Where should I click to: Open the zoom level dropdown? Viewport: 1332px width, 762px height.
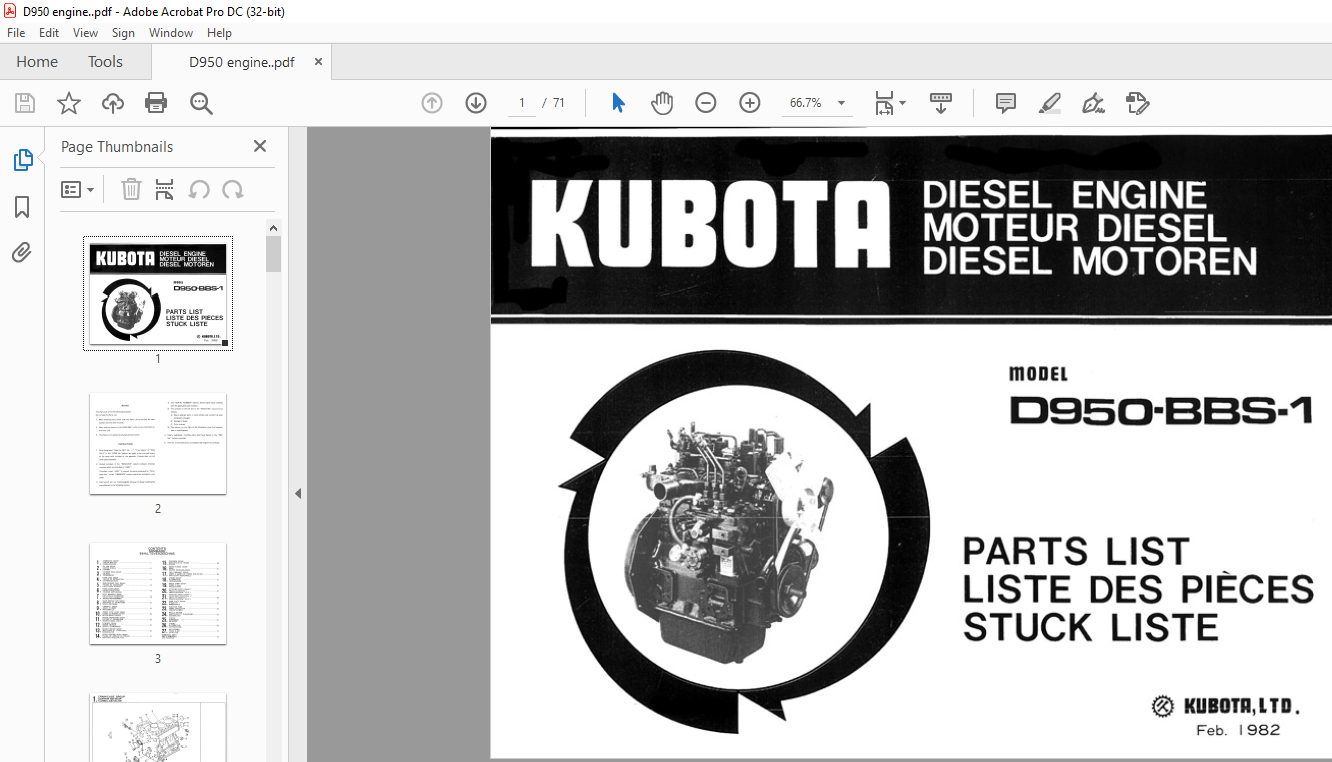[x=841, y=103]
